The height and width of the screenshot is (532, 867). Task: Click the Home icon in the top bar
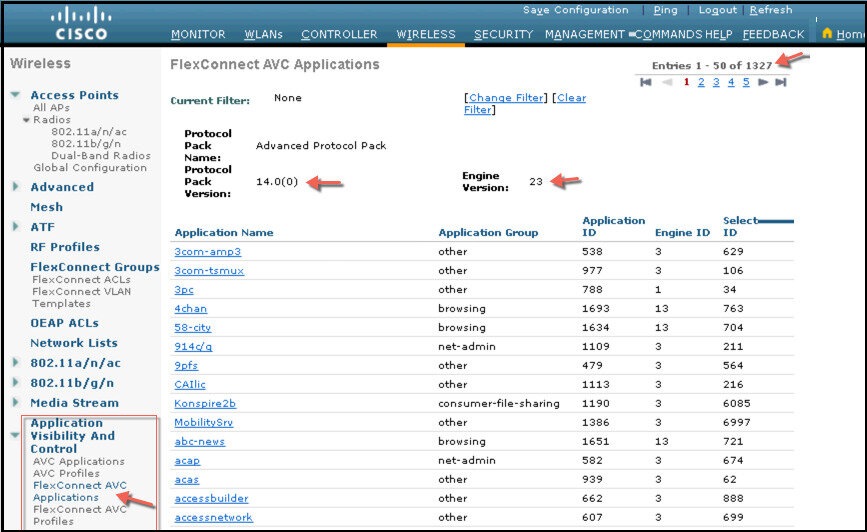point(827,34)
